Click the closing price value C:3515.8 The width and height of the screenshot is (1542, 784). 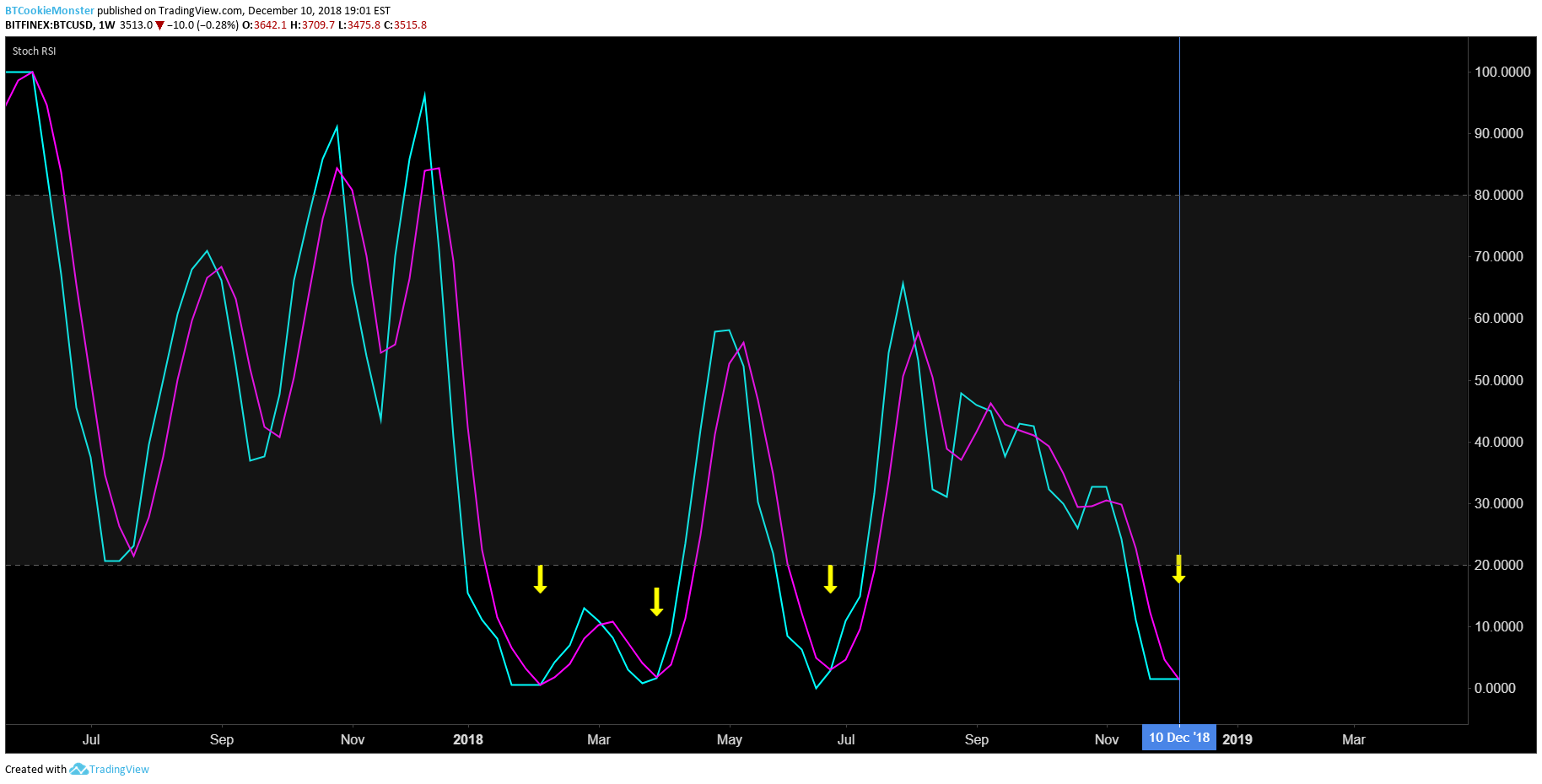coord(405,25)
